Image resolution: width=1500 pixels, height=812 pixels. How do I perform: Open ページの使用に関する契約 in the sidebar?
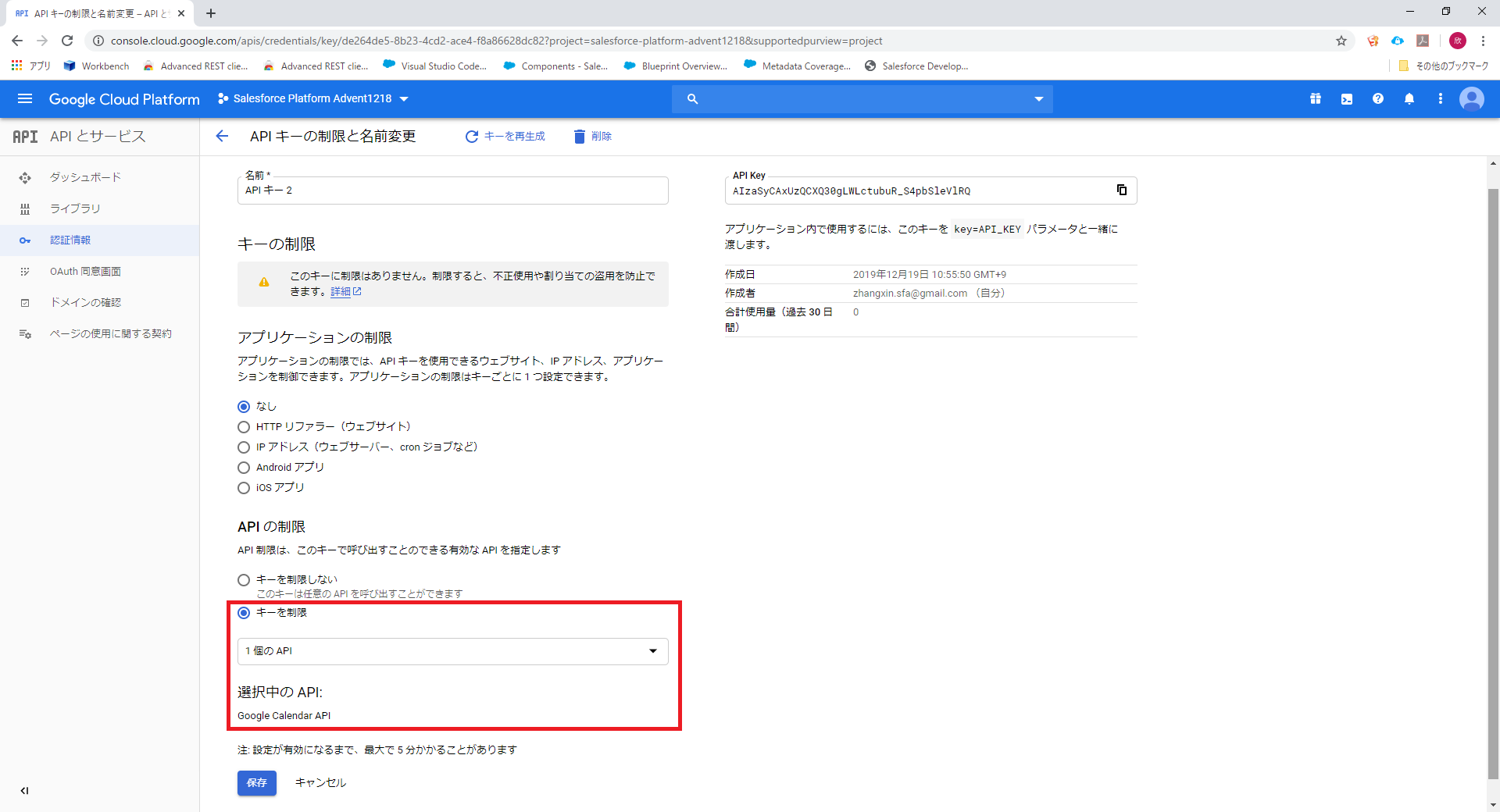99,333
